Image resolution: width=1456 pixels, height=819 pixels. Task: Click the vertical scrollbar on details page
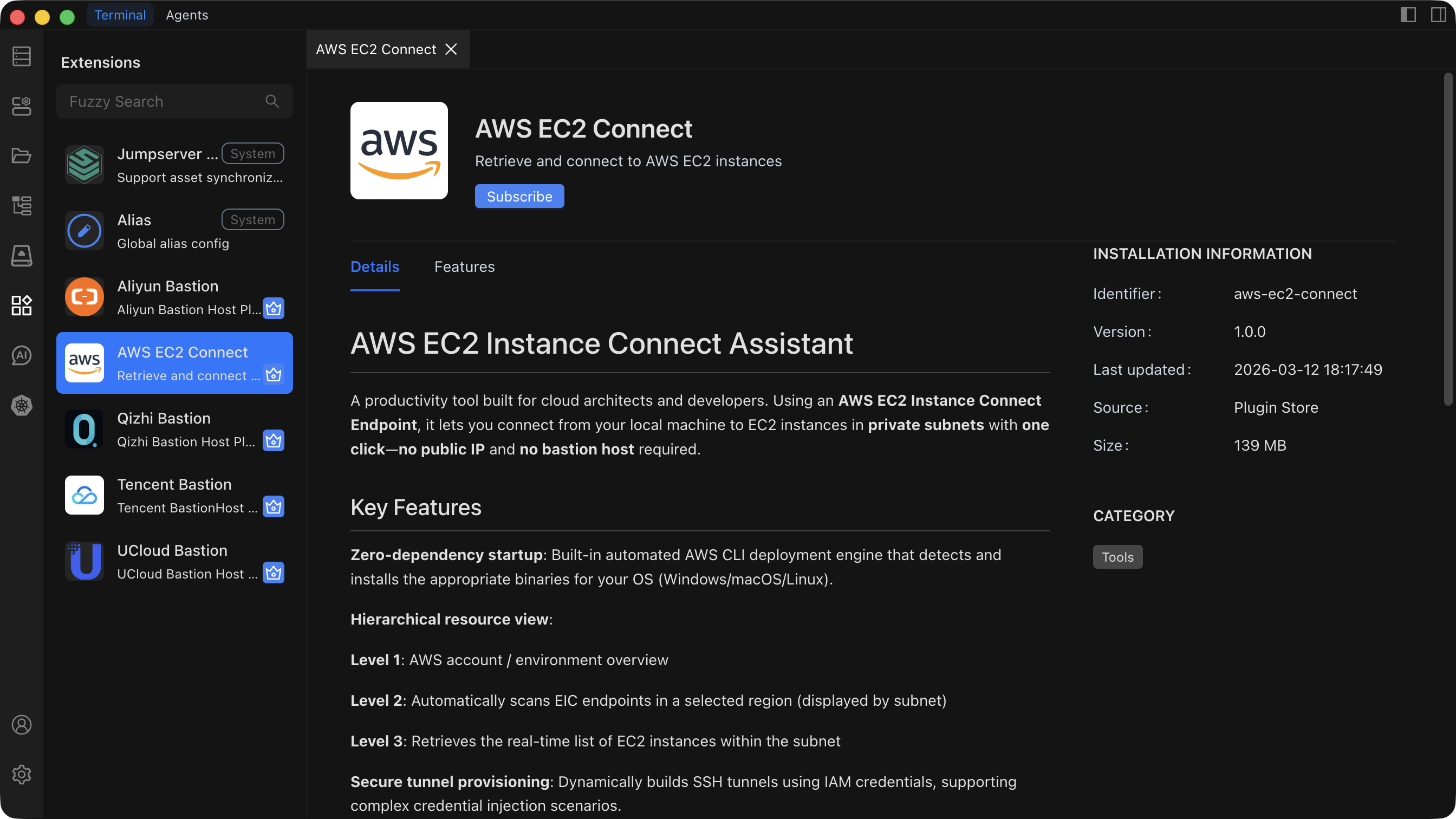pyautogui.click(x=1447, y=237)
